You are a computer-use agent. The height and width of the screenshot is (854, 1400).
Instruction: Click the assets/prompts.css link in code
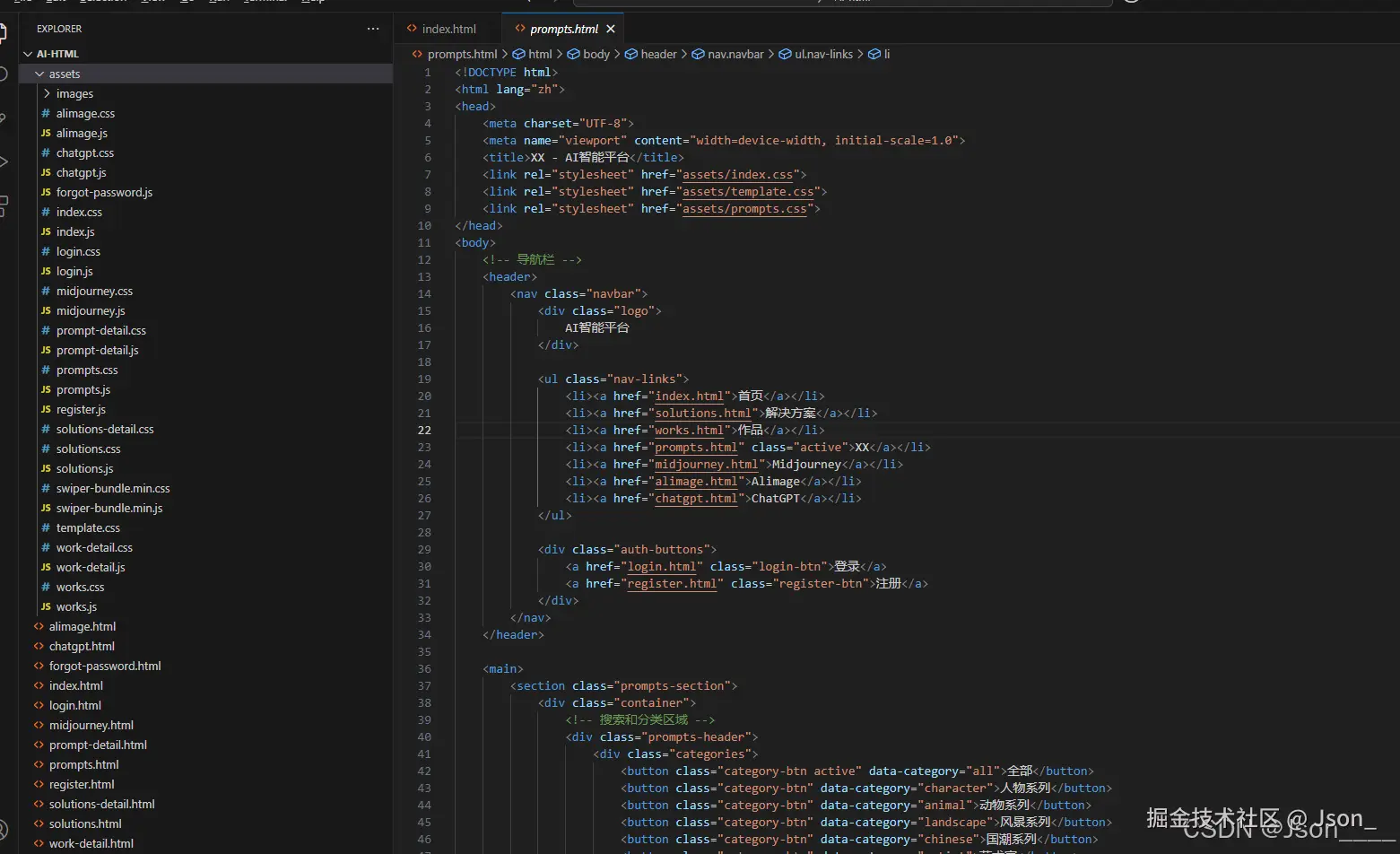point(744,209)
